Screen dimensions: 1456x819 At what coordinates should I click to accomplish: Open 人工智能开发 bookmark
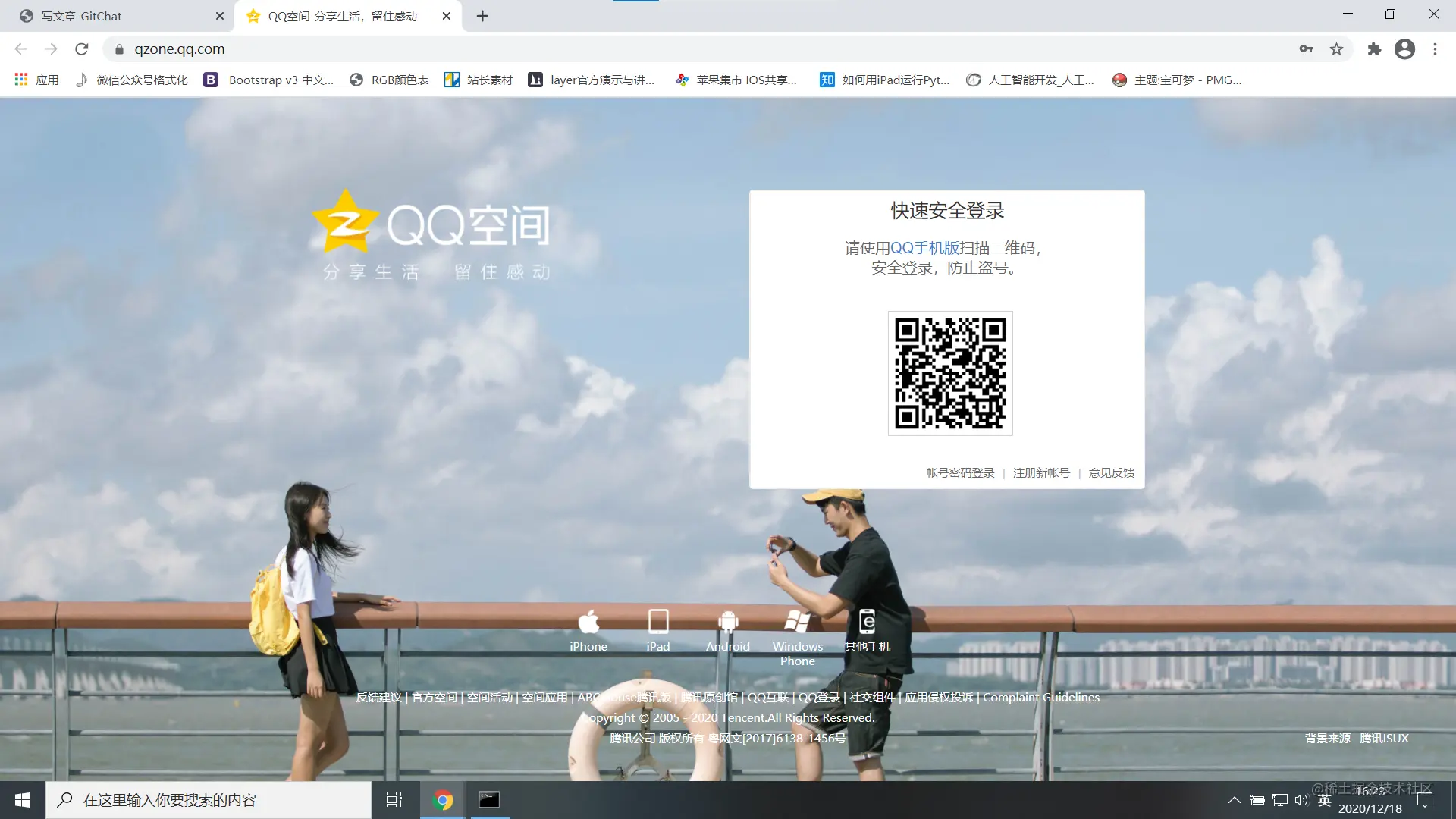(1031, 80)
